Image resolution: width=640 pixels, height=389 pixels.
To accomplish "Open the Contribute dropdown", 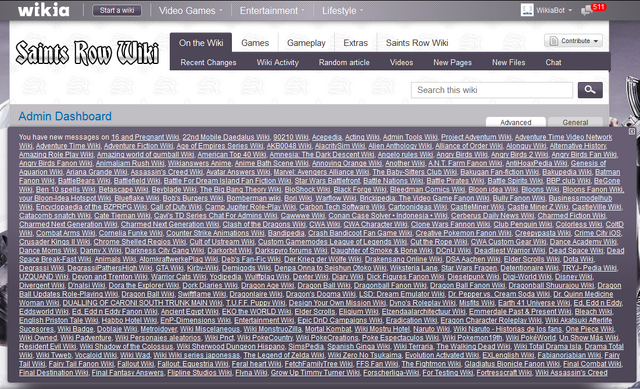I will pos(573,41).
